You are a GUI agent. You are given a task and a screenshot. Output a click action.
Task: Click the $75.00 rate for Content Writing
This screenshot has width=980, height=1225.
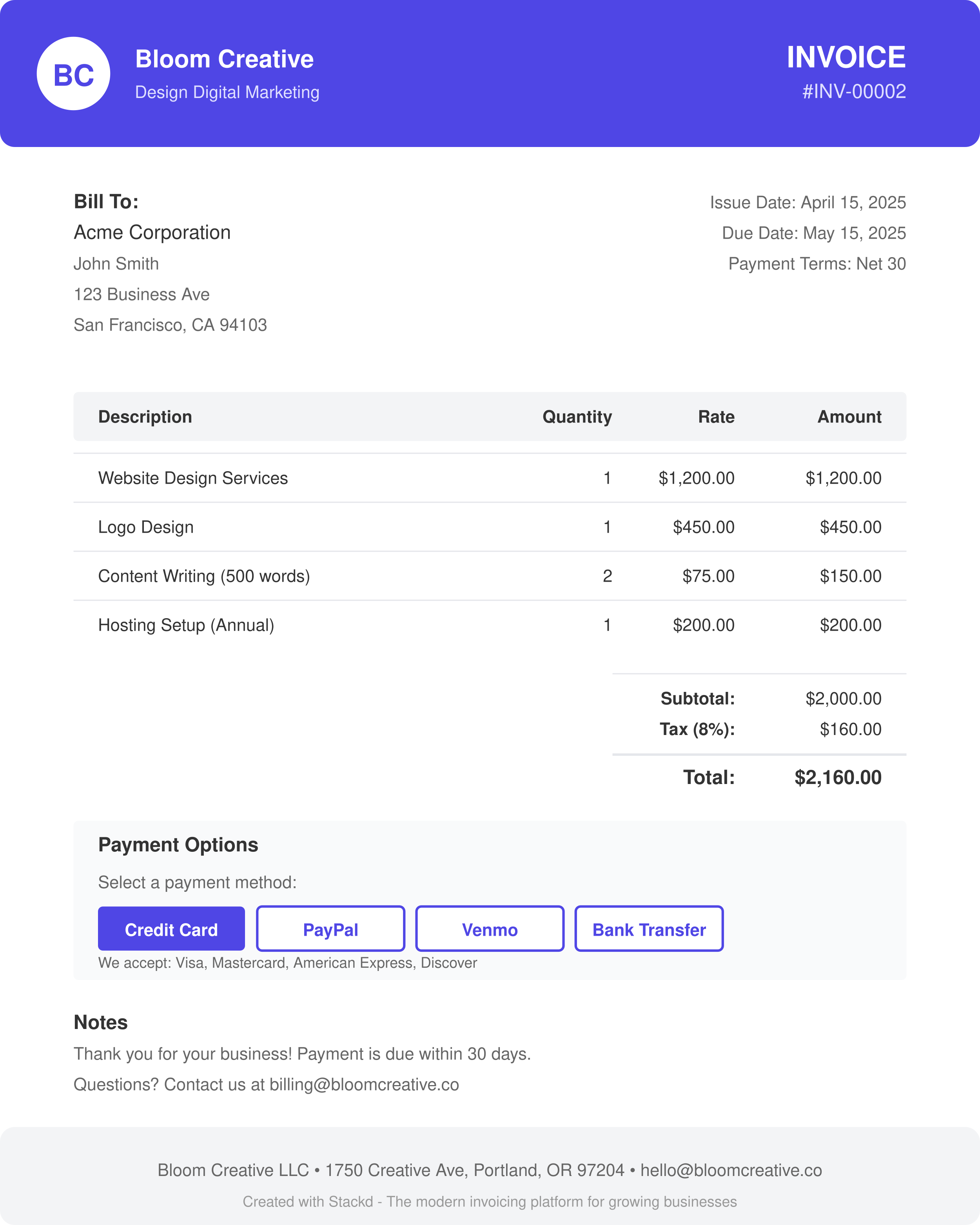click(708, 576)
